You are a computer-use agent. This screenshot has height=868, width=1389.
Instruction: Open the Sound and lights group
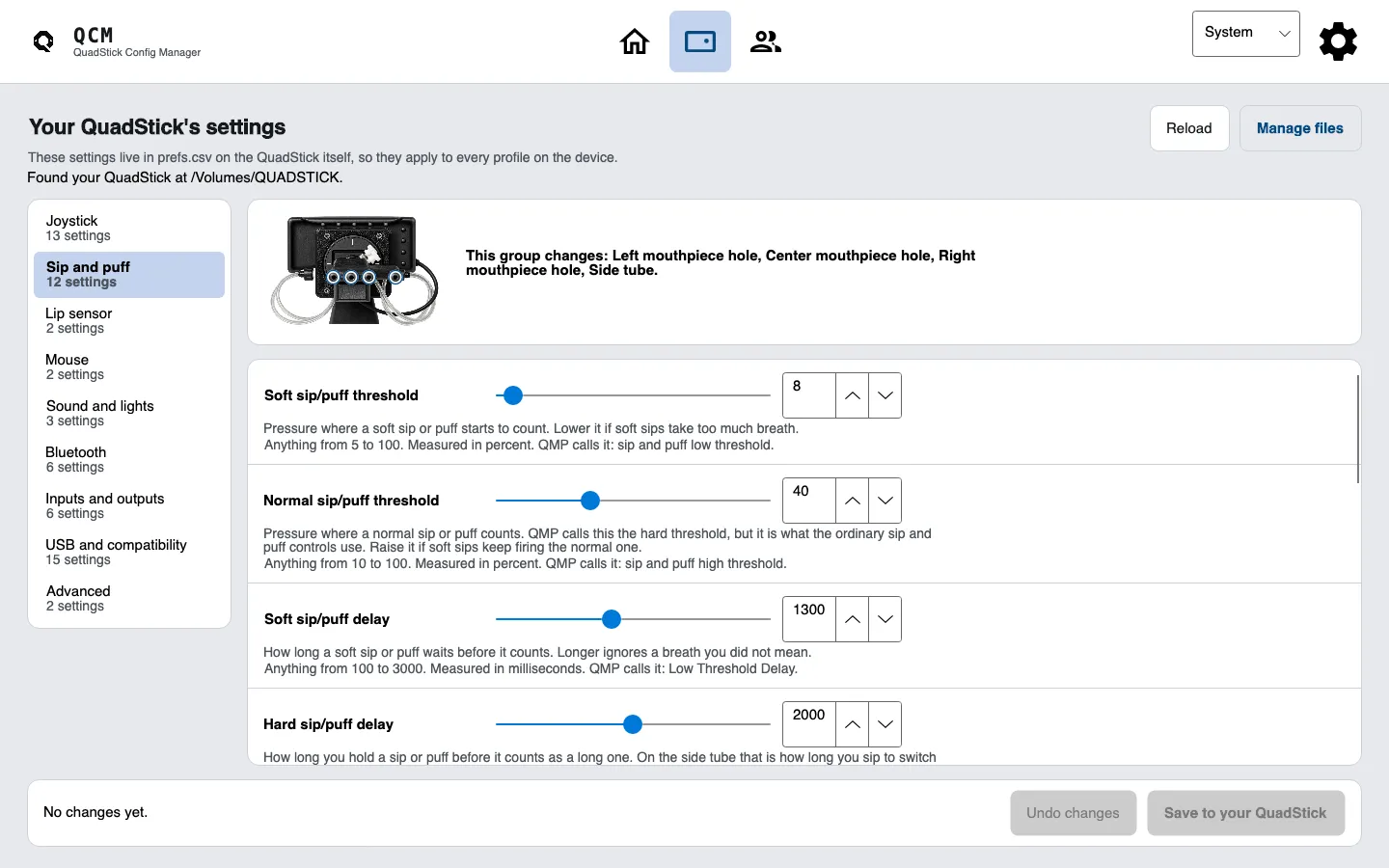[129, 414]
